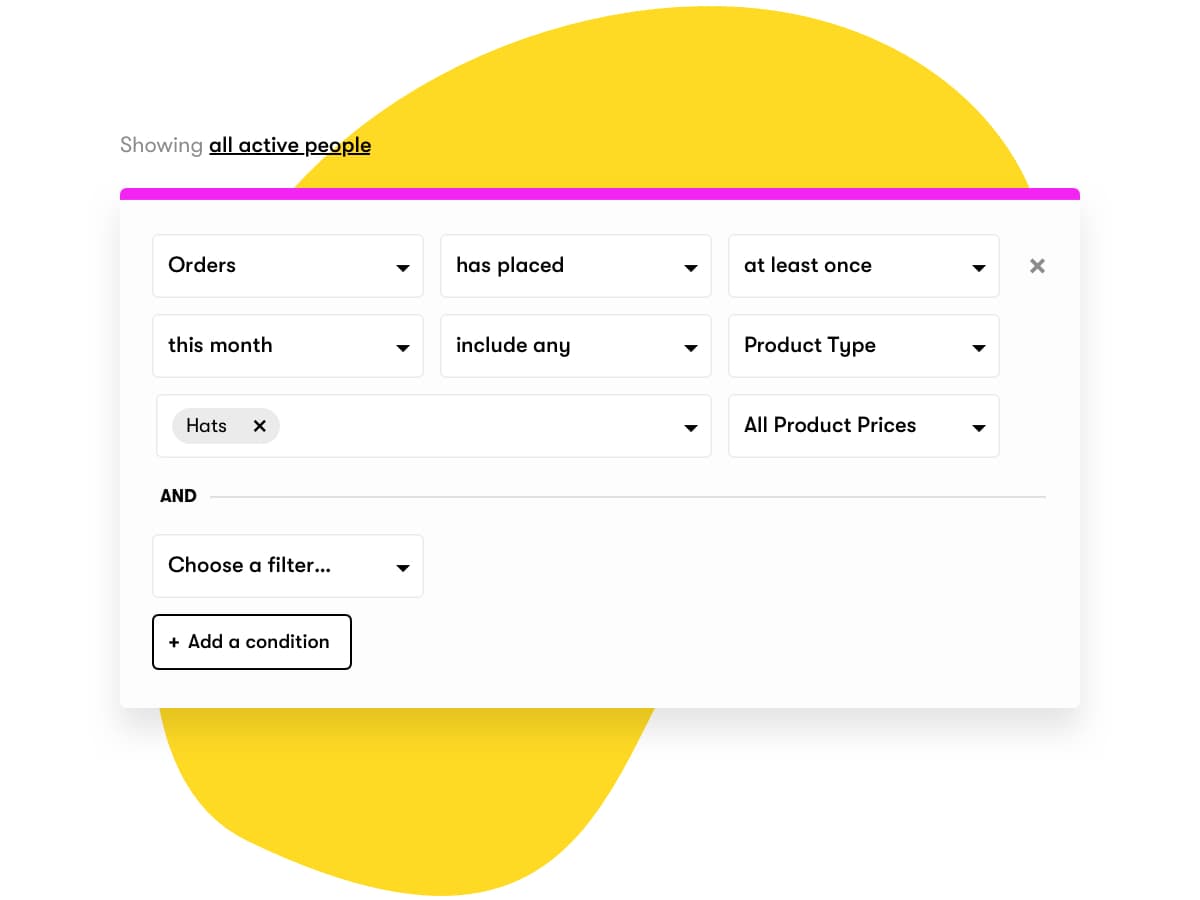This screenshot has width=1200, height=900.
Task: Click the Hats tag chip
Action: (207, 426)
